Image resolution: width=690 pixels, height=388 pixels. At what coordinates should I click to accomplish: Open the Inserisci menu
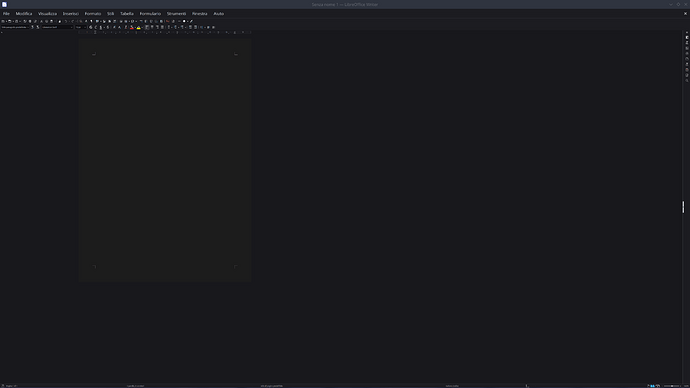tap(70, 14)
